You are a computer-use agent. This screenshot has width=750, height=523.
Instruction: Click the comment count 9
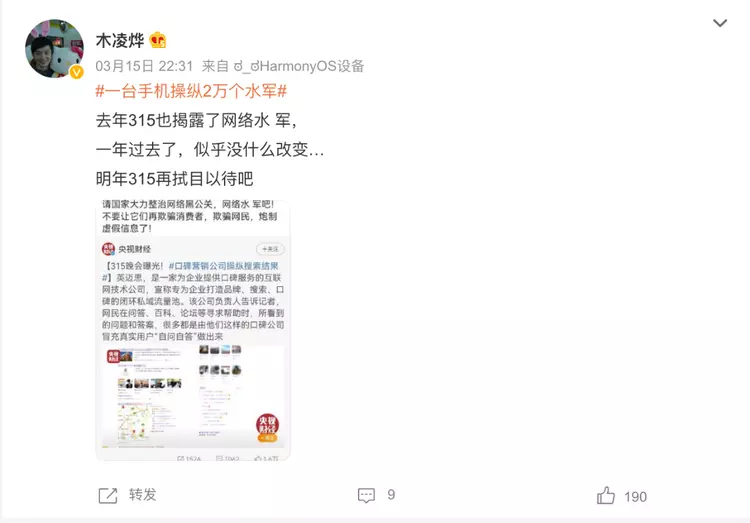(x=391, y=495)
